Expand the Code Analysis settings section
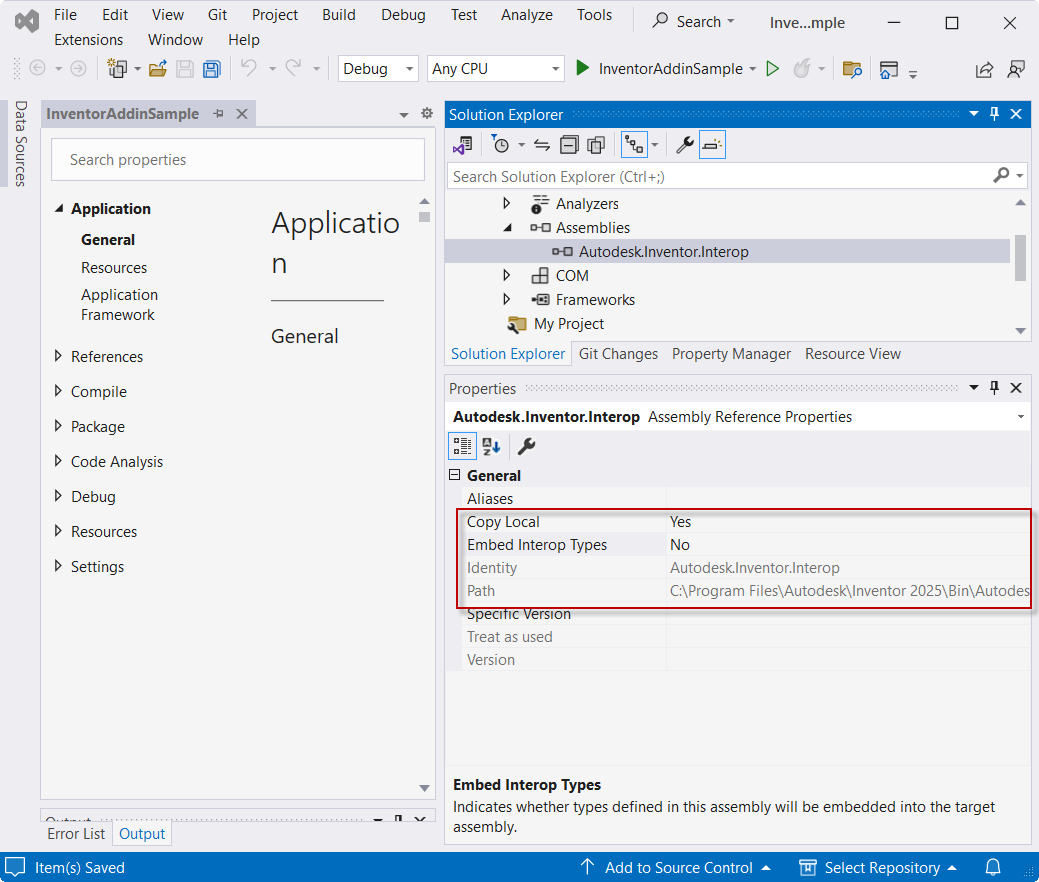Viewport: 1039px width, 882px height. [58, 461]
